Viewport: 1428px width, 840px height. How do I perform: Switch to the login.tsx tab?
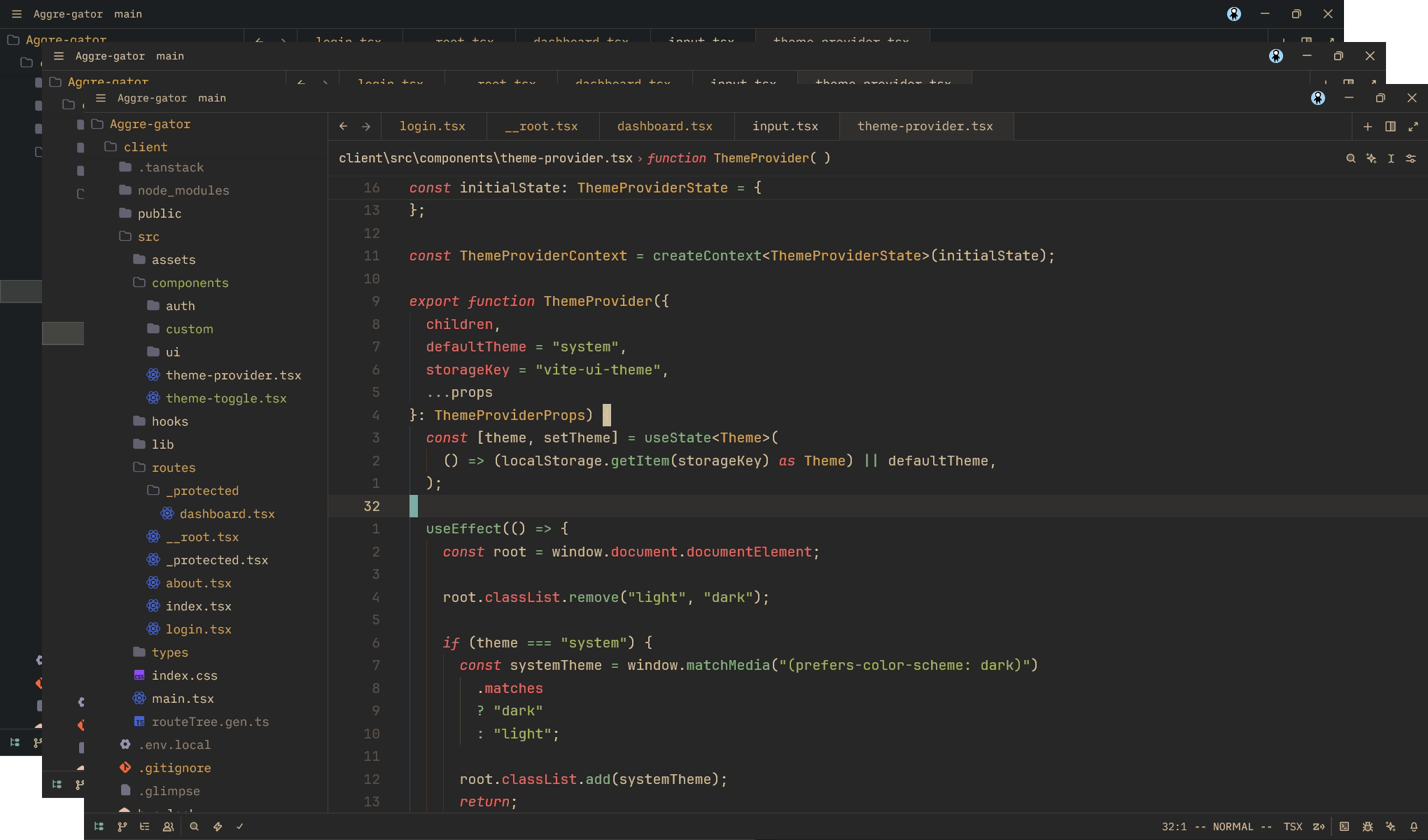[x=433, y=127]
